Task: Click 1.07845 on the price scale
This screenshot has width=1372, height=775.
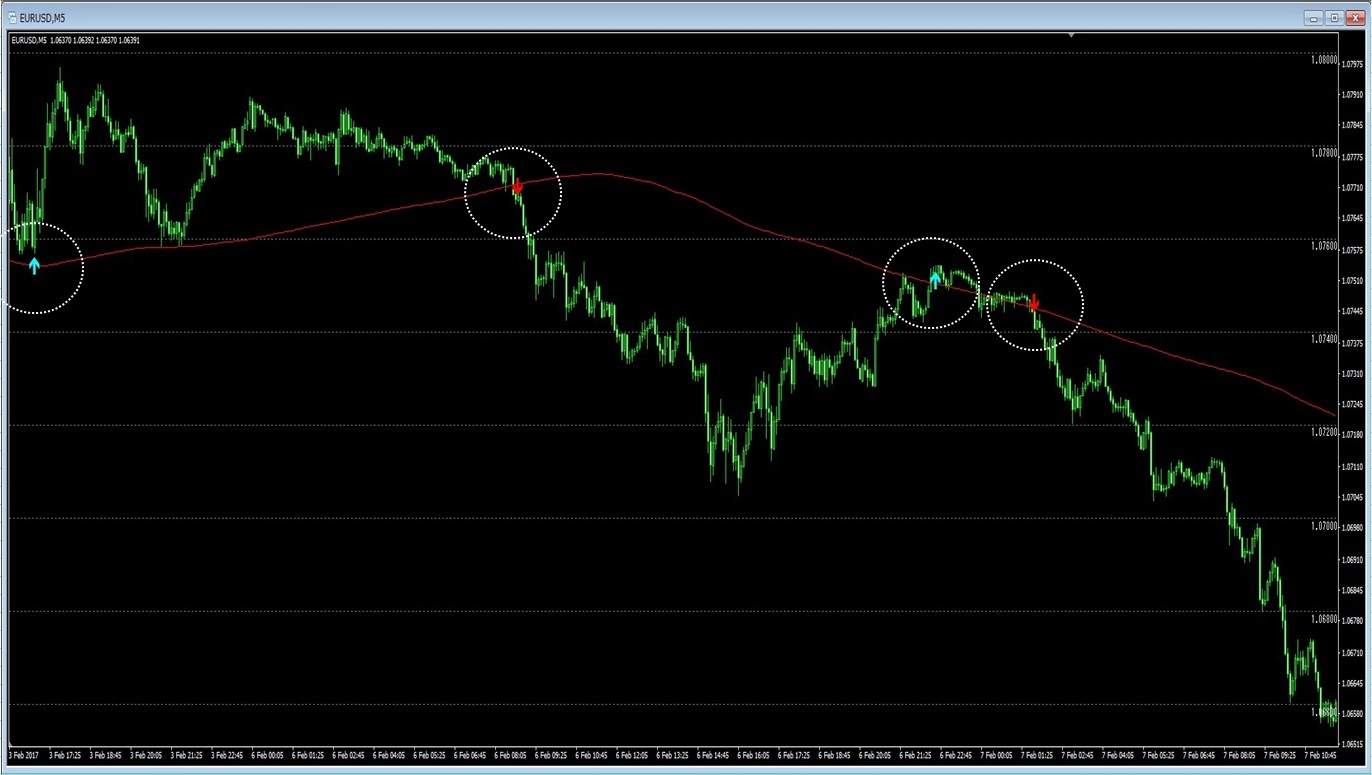Action: [x=1354, y=126]
